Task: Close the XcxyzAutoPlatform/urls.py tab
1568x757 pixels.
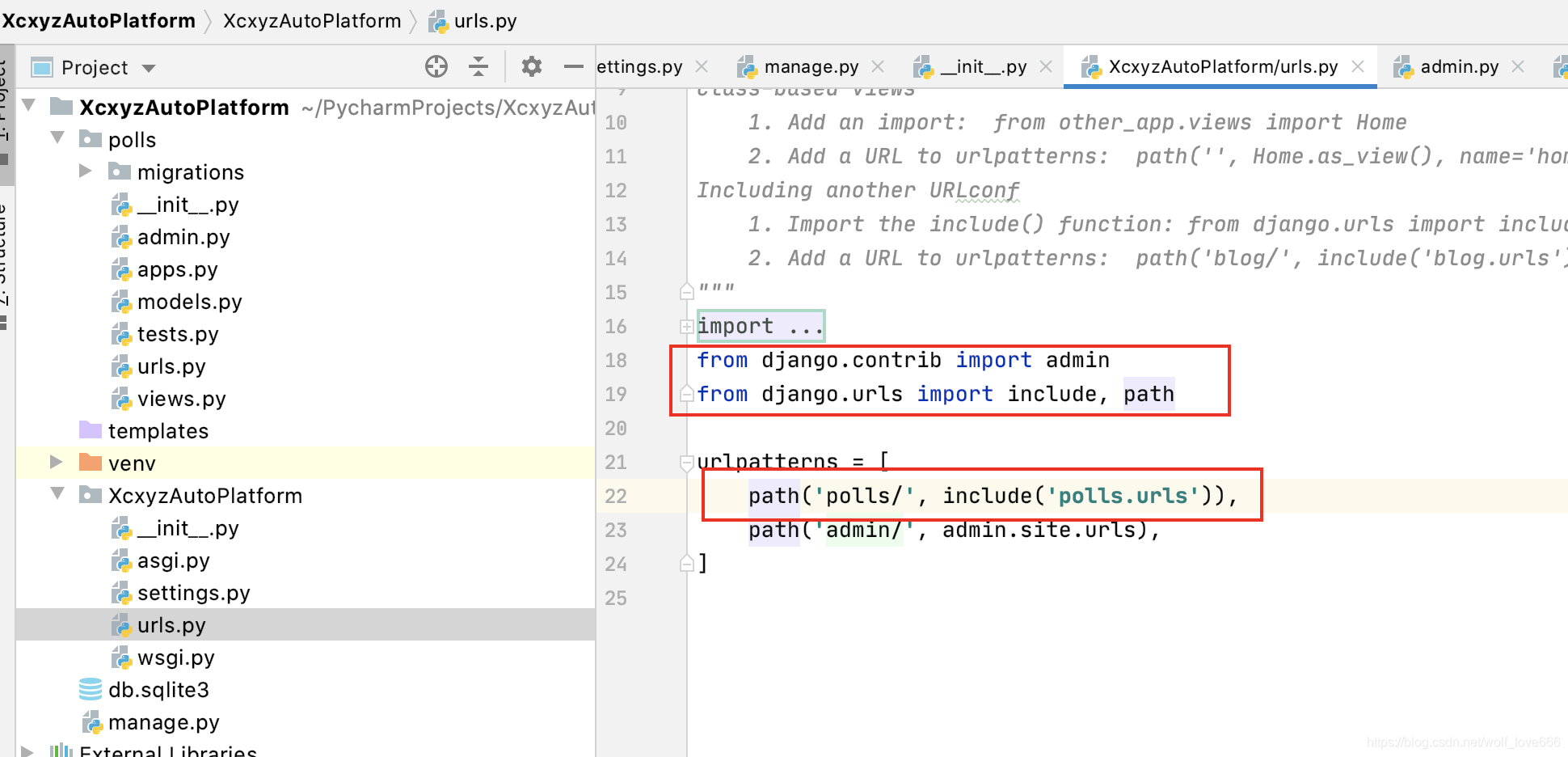Action: click(1358, 66)
